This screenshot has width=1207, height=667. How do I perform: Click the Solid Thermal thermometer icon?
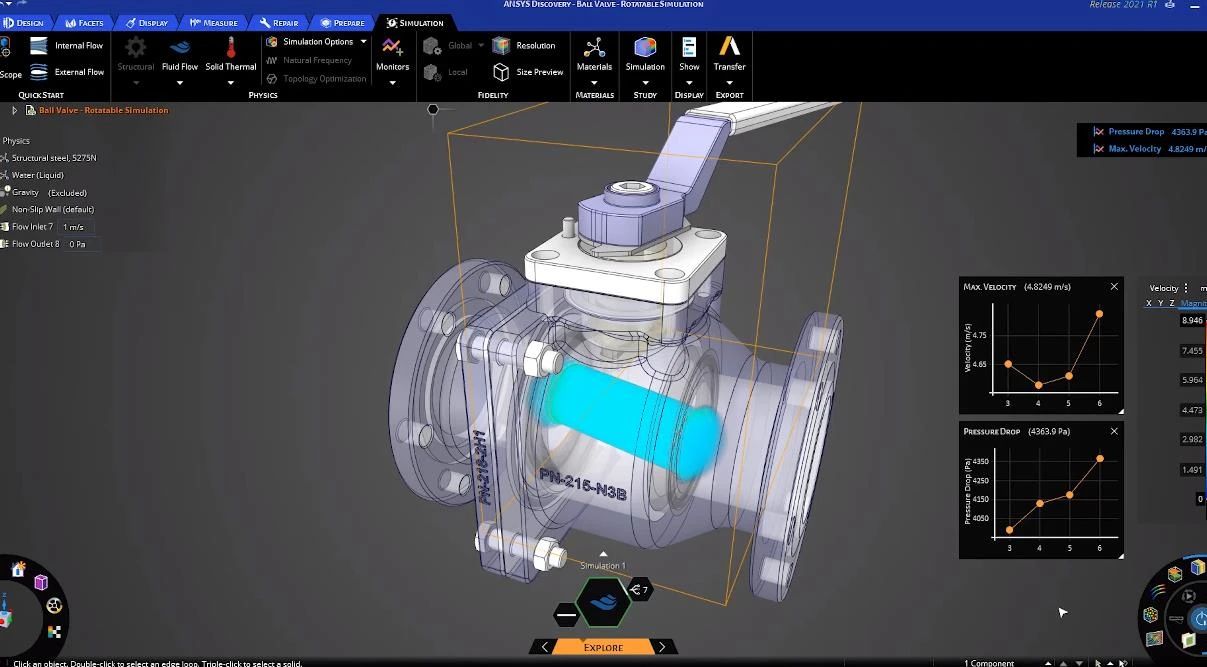click(x=231, y=47)
